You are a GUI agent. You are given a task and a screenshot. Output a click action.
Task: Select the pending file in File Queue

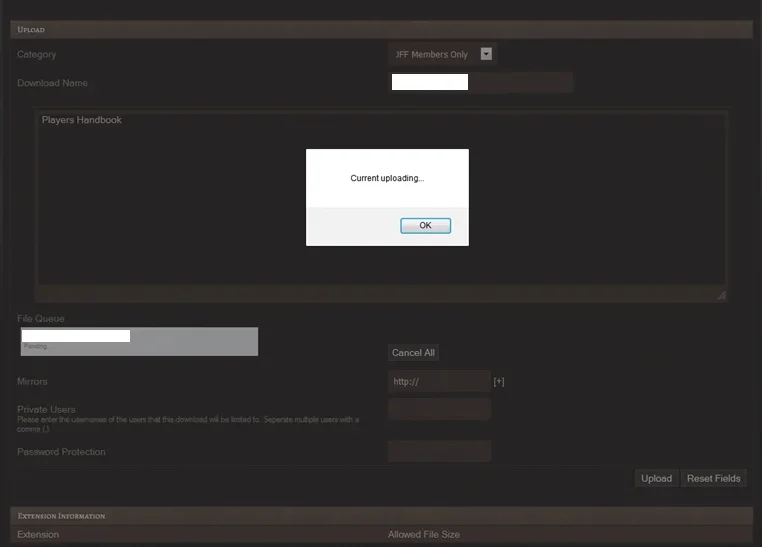click(x=139, y=341)
